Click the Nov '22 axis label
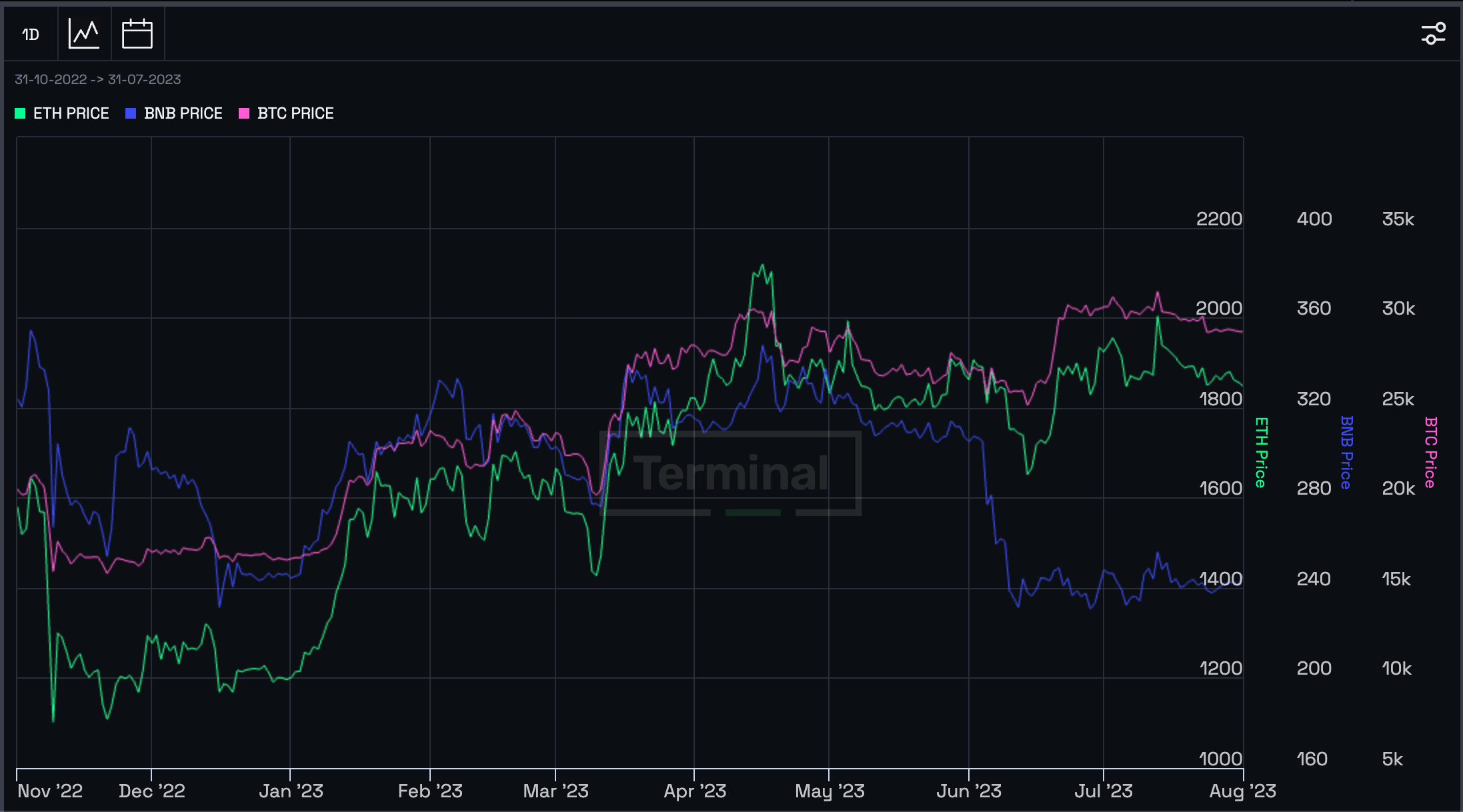Viewport: 1463px width, 812px height. point(50,791)
